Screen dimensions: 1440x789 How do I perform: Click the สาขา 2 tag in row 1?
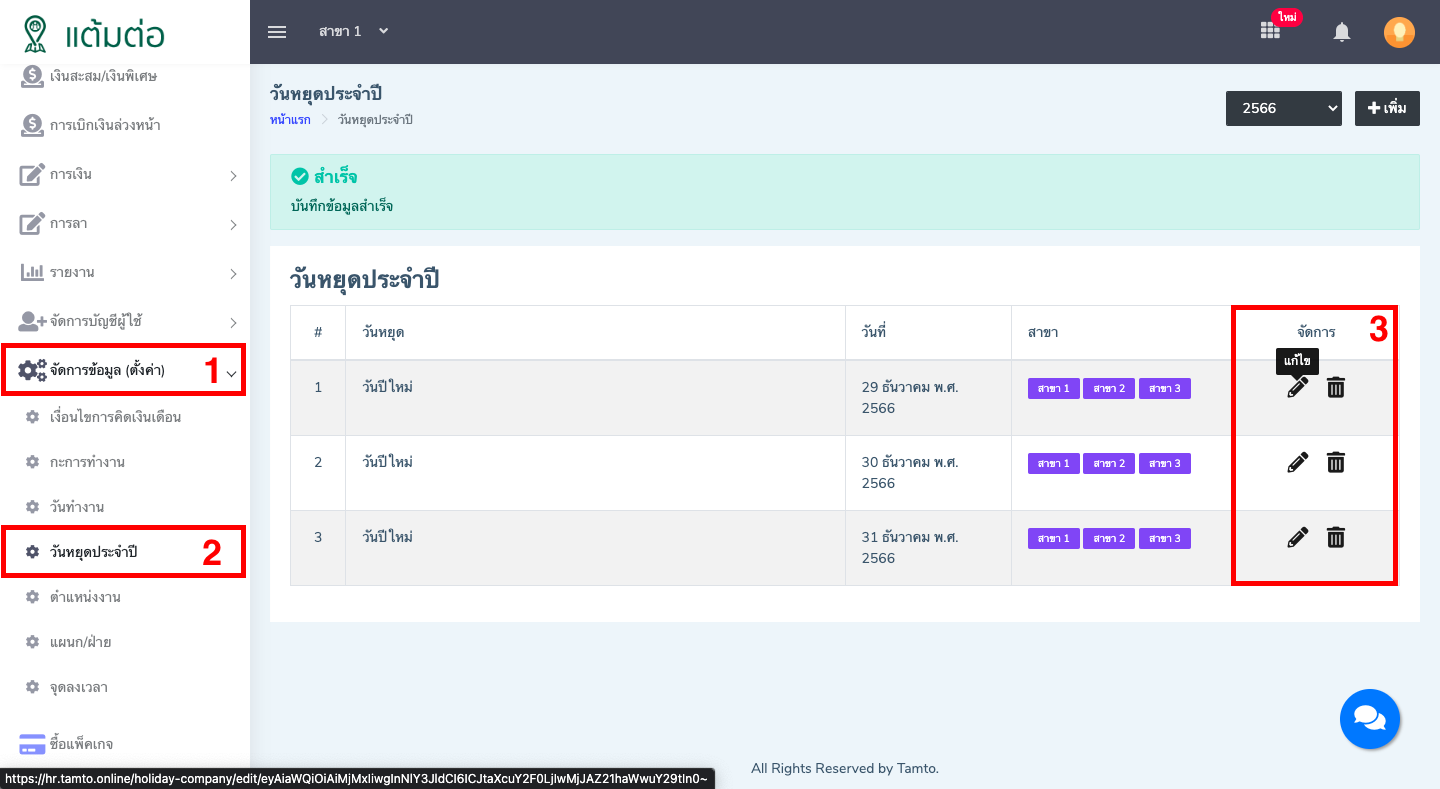pyautogui.click(x=1108, y=388)
